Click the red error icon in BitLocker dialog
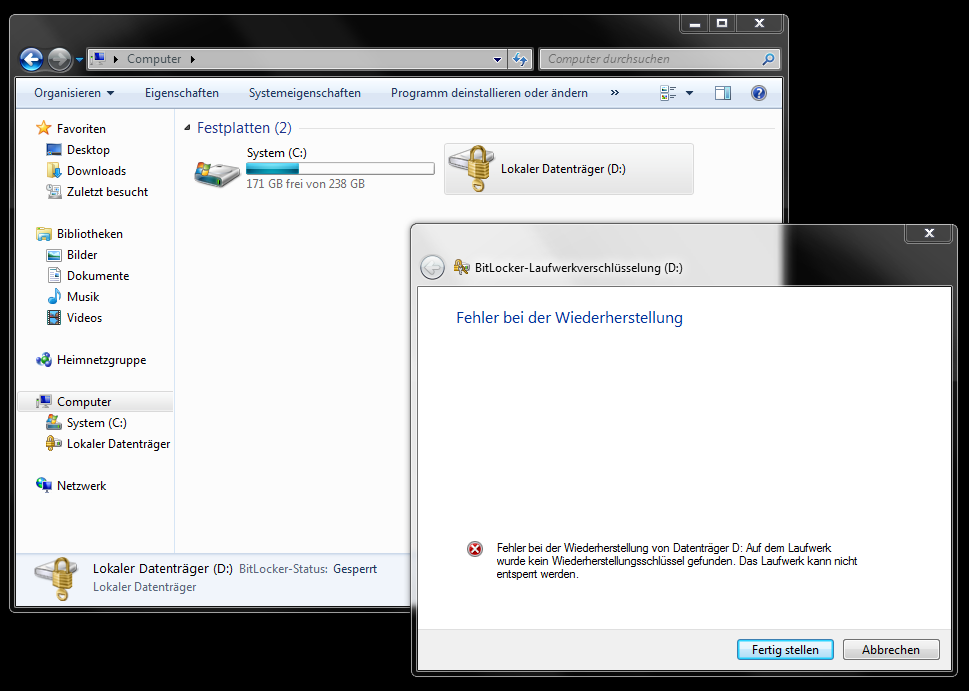Screen dimensions: 969x691 tap(475, 549)
